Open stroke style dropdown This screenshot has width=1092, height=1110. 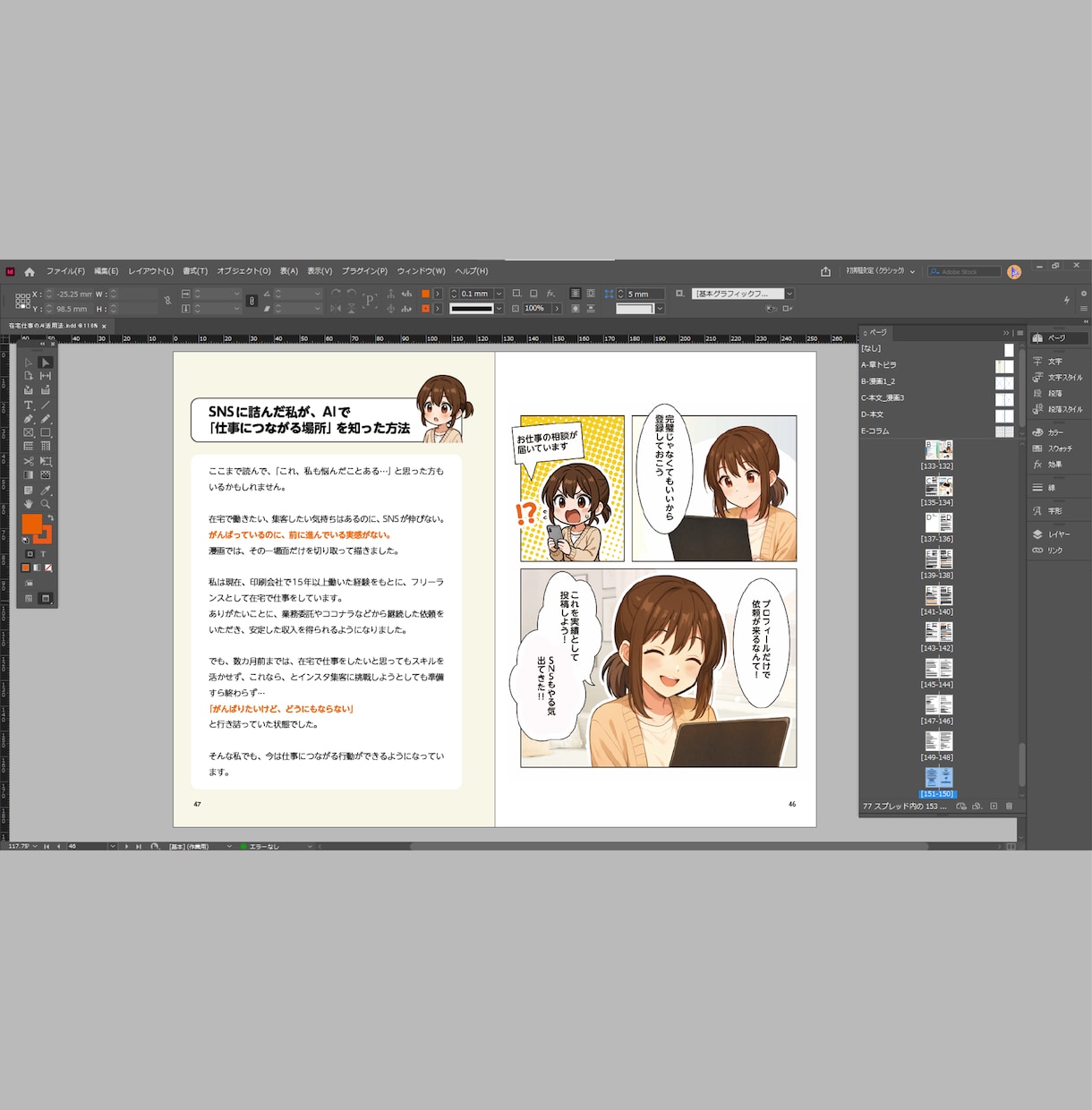[499, 308]
